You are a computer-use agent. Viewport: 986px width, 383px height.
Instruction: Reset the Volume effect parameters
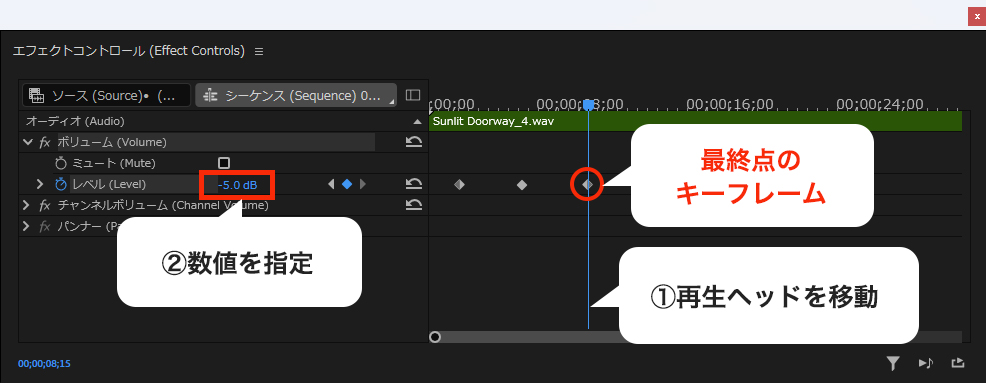coord(413,142)
